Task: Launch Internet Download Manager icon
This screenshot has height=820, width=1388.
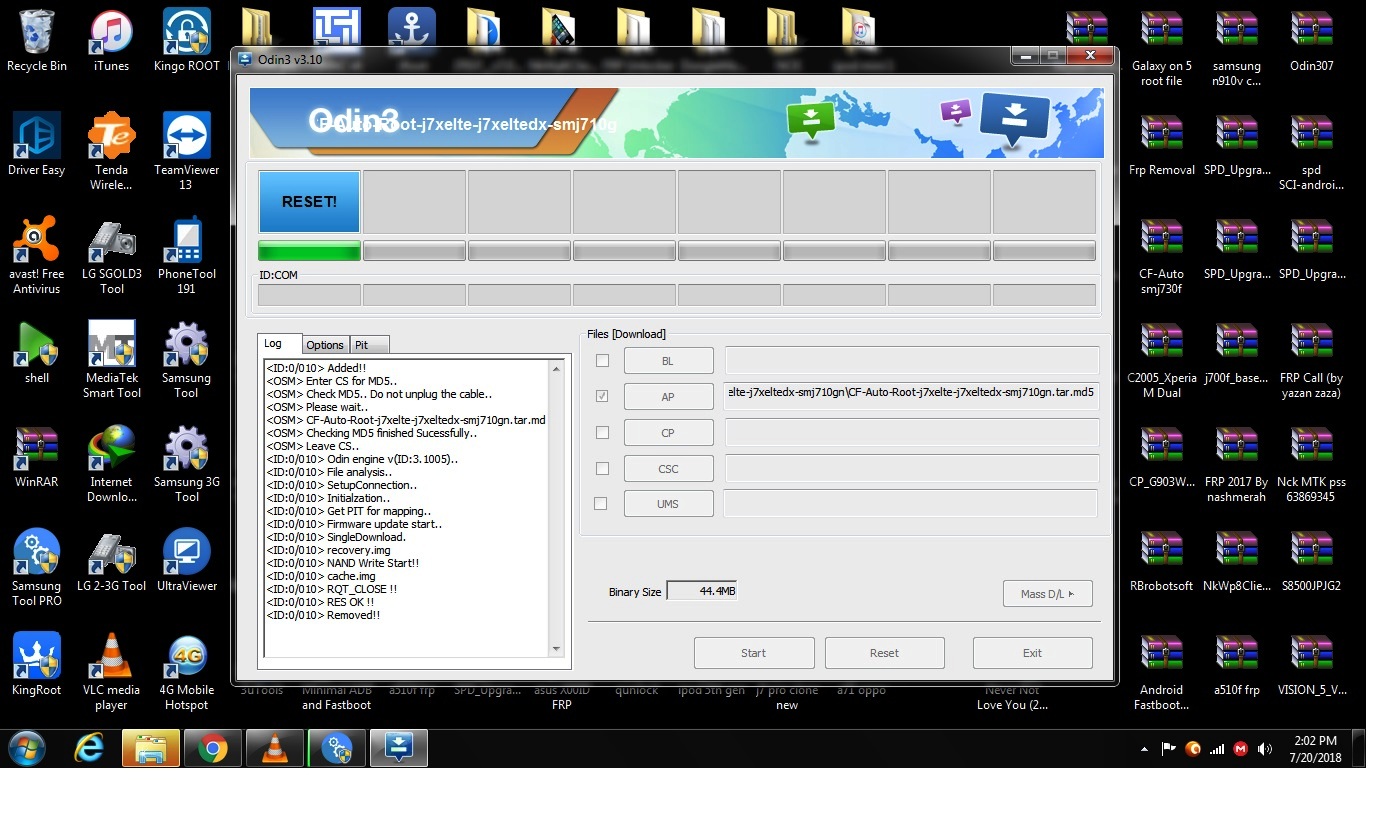Action: point(111,463)
